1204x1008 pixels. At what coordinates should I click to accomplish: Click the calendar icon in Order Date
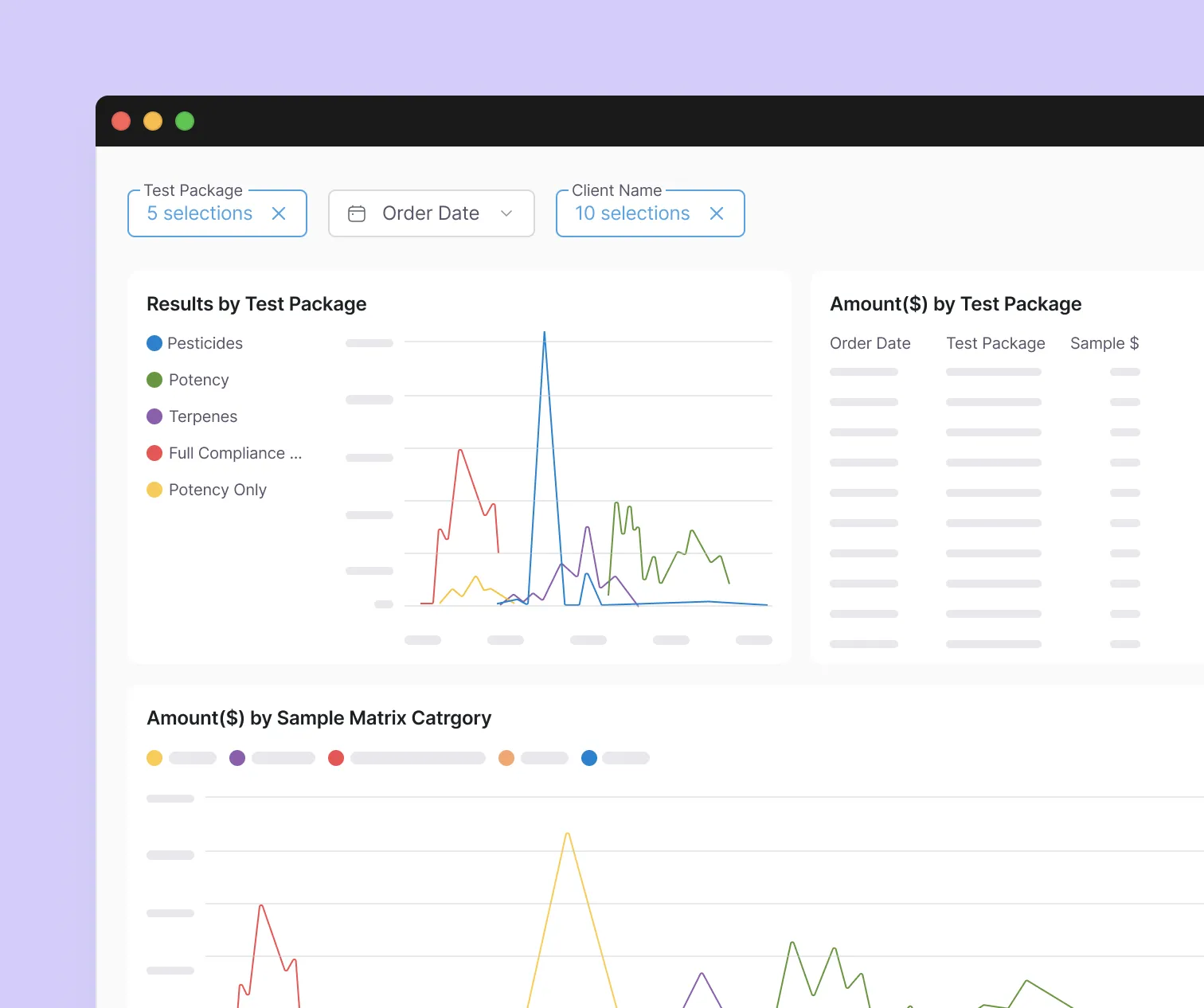pos(357,213)
